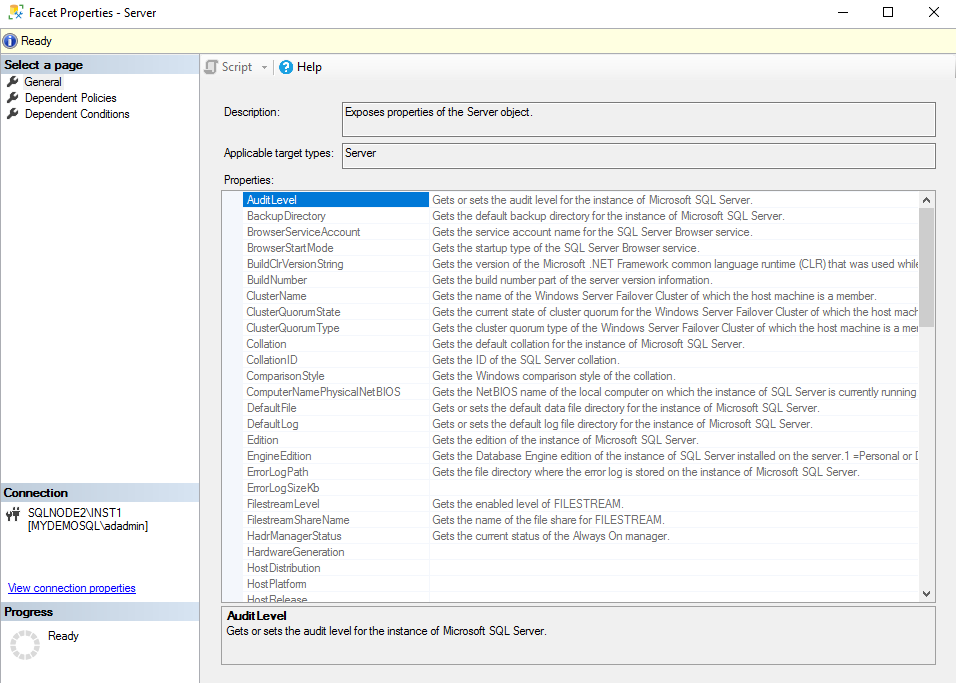
Task: Click wrench icon beside Dependent Policies
Action: [13, 98]
